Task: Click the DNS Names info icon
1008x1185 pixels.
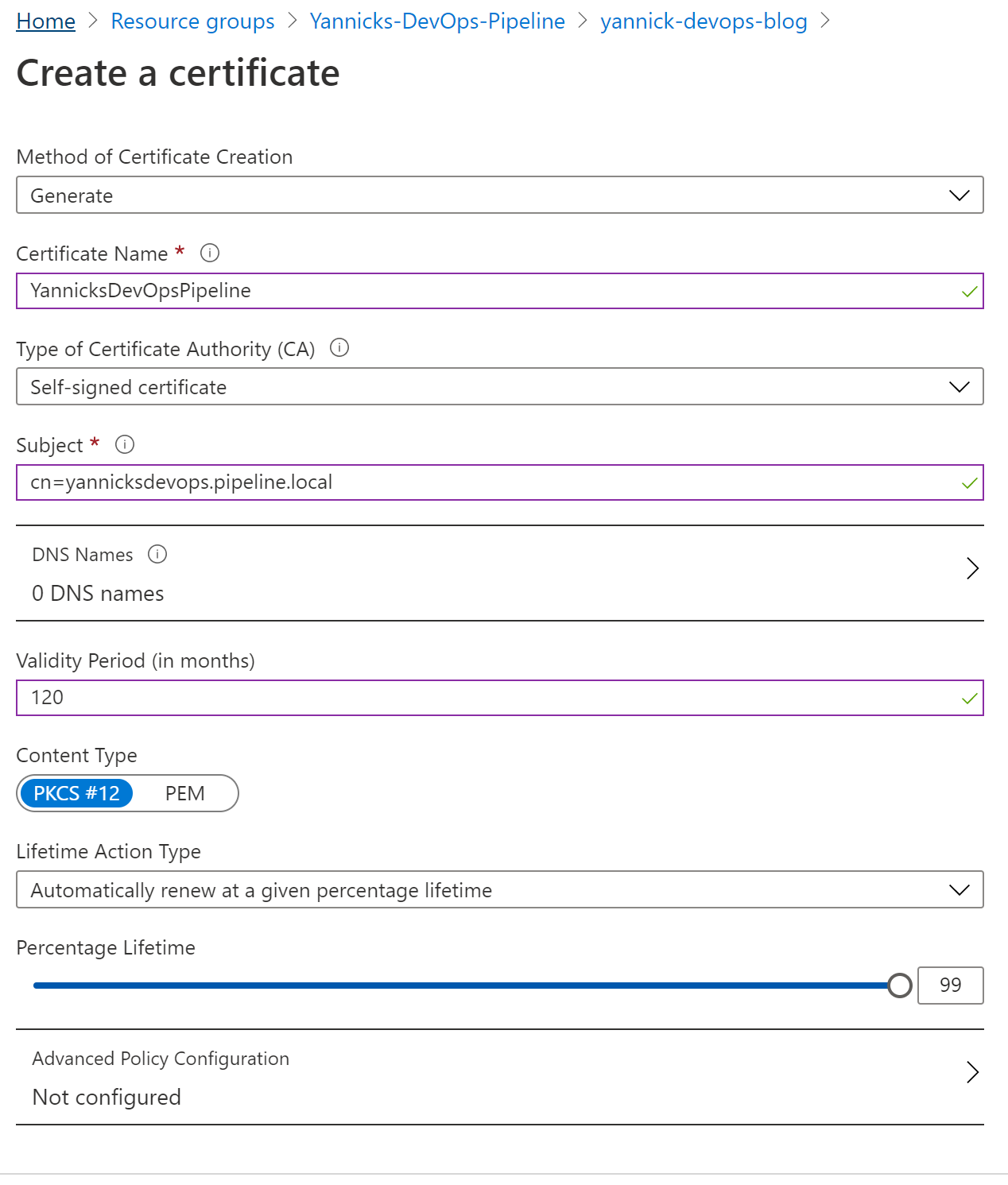Action: click(x=157, y=554)
